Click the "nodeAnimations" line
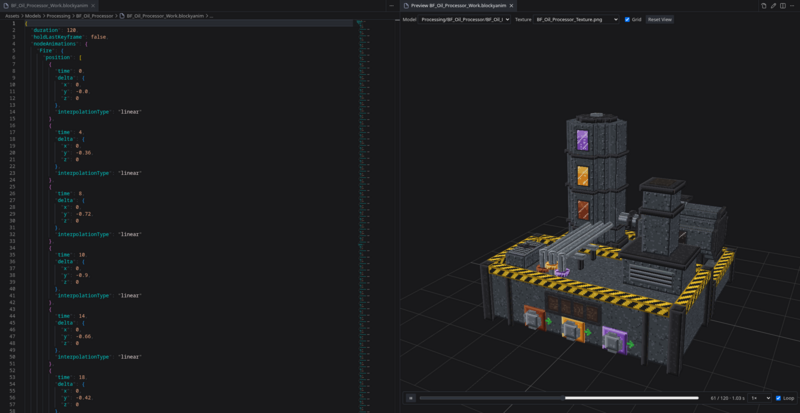 point(59,44)
